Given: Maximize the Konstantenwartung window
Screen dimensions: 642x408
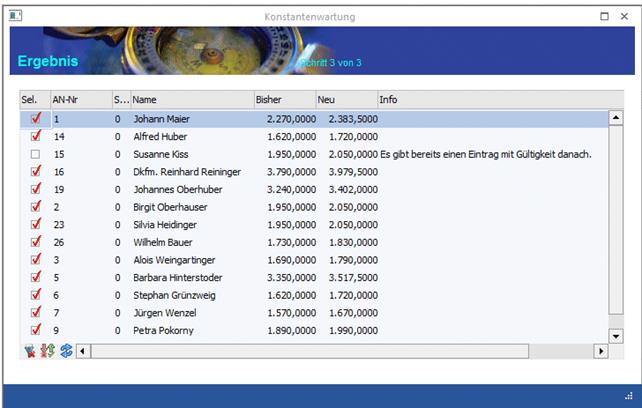Looking at the screenshot, I should tap(604, 17).
